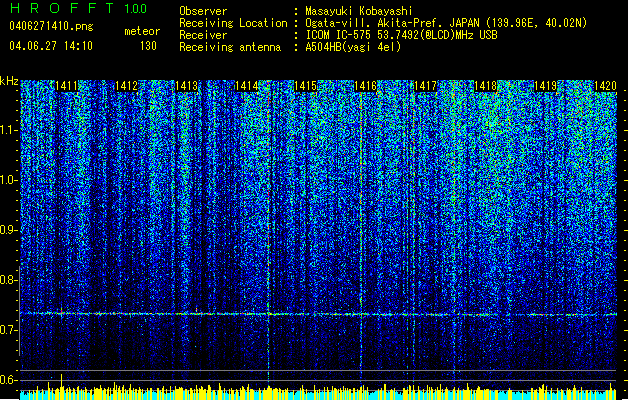Click the 1.1 frequency axis label
The width and height of the screenshot is (629, 400).
pyautogui.click(x=9, y=130)
